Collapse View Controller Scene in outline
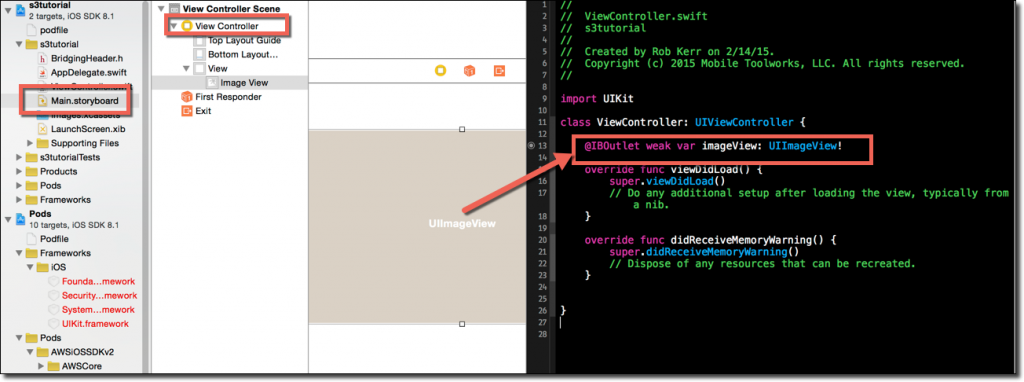 pyautogui.click(x=161, y=9)
